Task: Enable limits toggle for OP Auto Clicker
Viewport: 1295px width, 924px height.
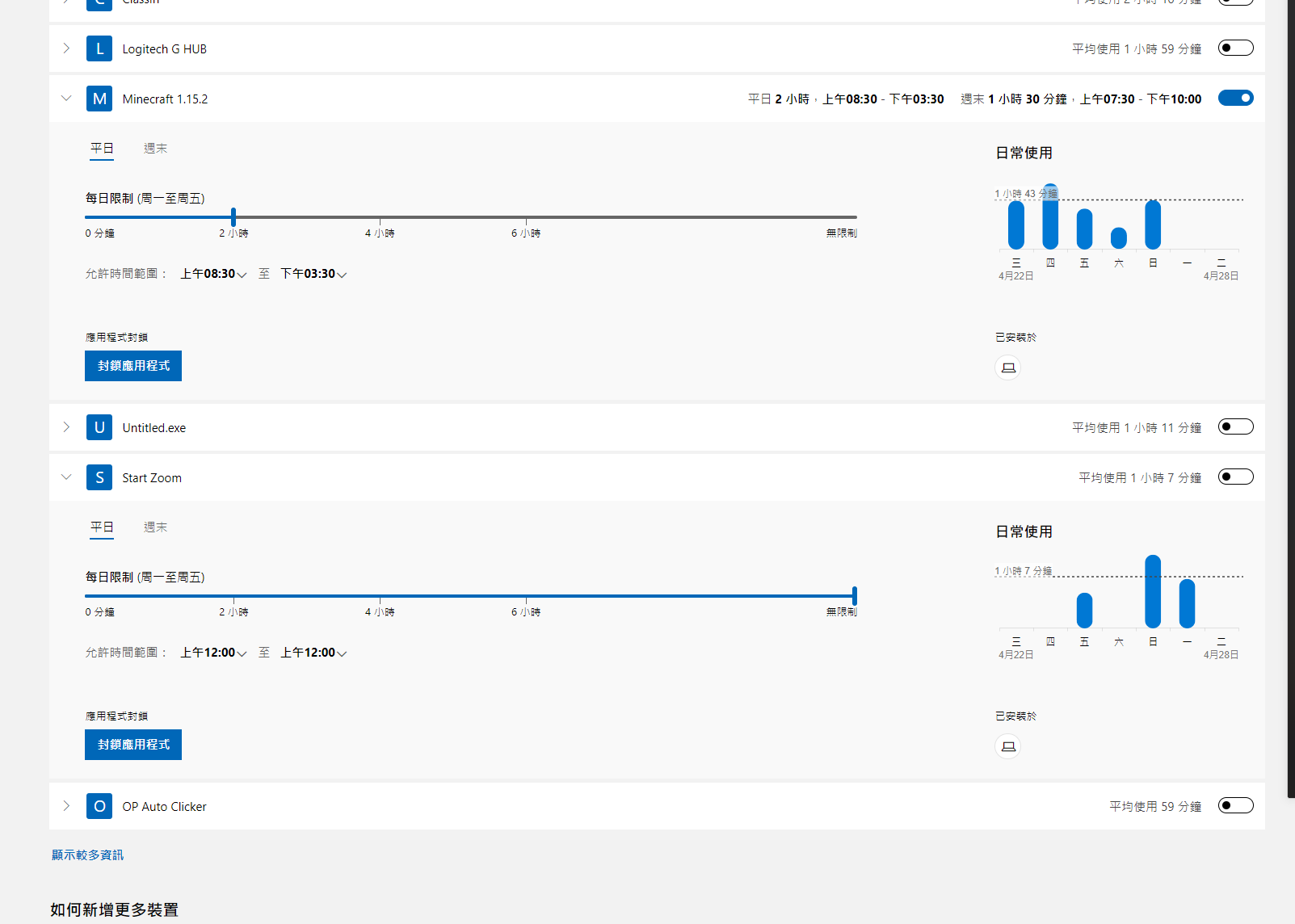Action: (1235, 805)
